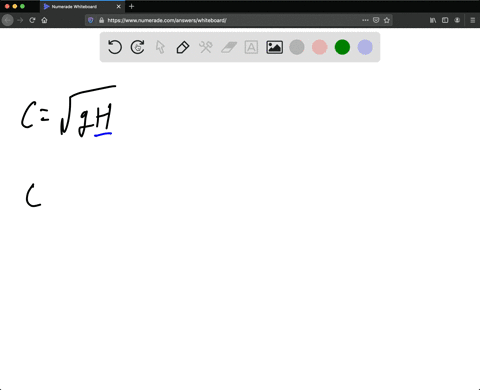Close the Numerade Whiteboard tab
The width and height of the screenshot is (480, 390).
coord(118,6)
